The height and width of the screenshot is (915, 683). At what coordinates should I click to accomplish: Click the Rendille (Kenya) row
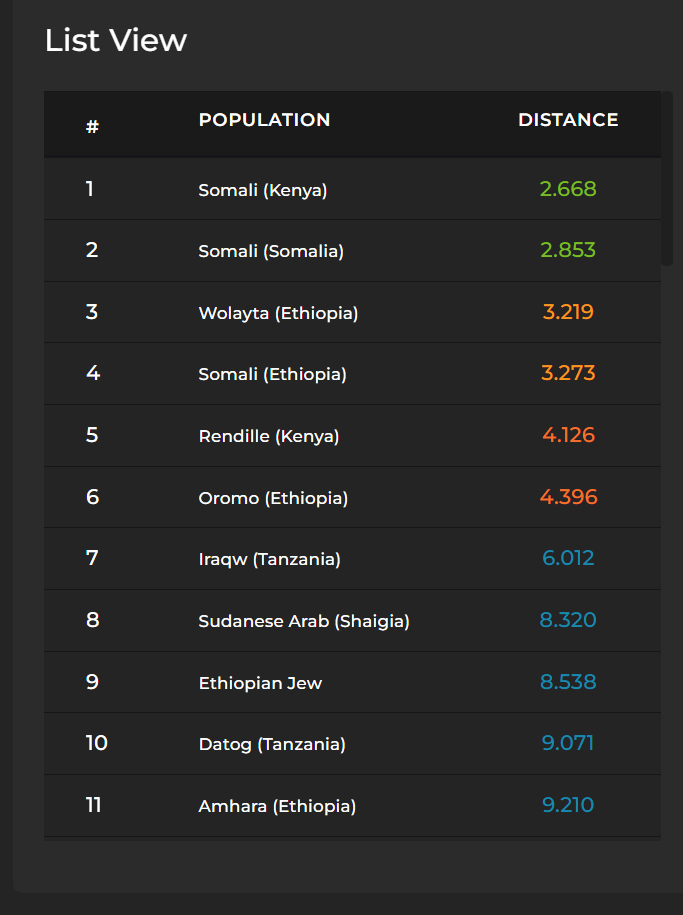(268, 436)
